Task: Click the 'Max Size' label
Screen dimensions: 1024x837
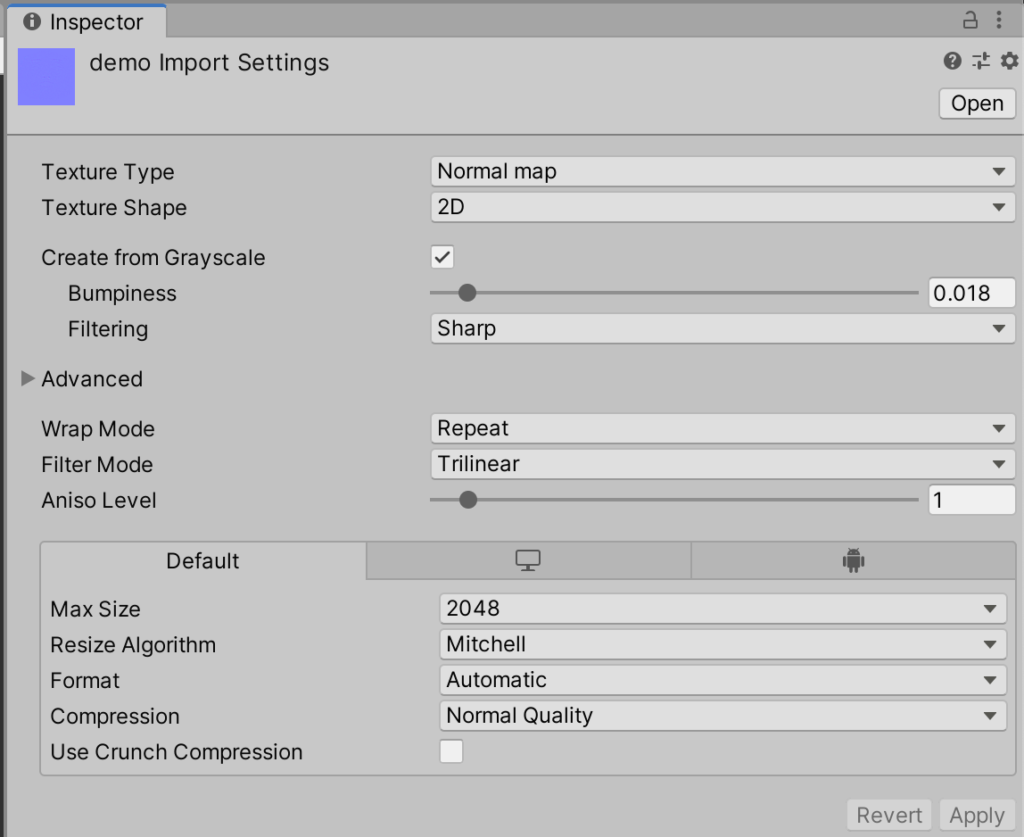Action: click(x=95, y=609)
